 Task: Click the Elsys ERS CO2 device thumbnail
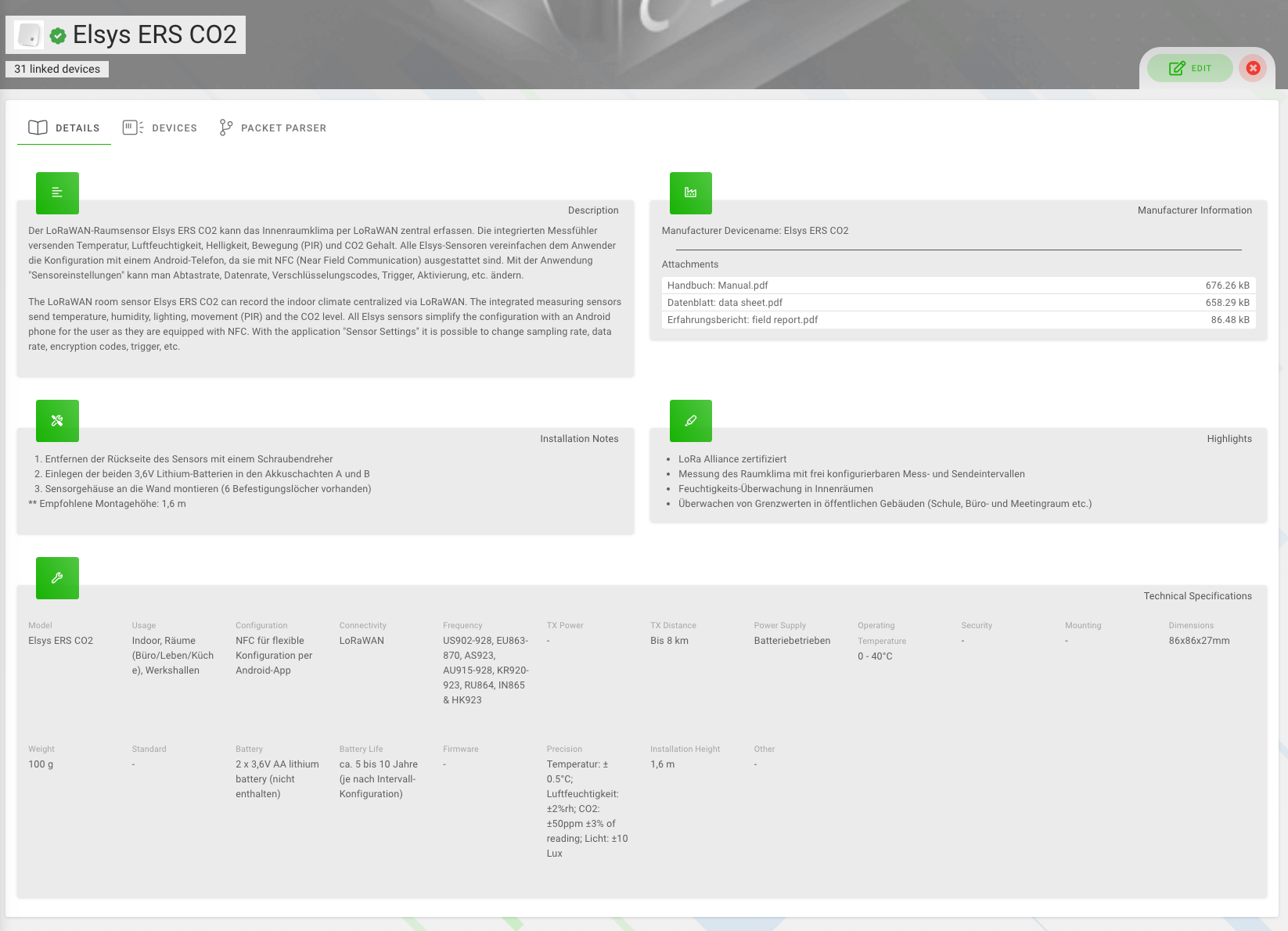pos(30,34)
